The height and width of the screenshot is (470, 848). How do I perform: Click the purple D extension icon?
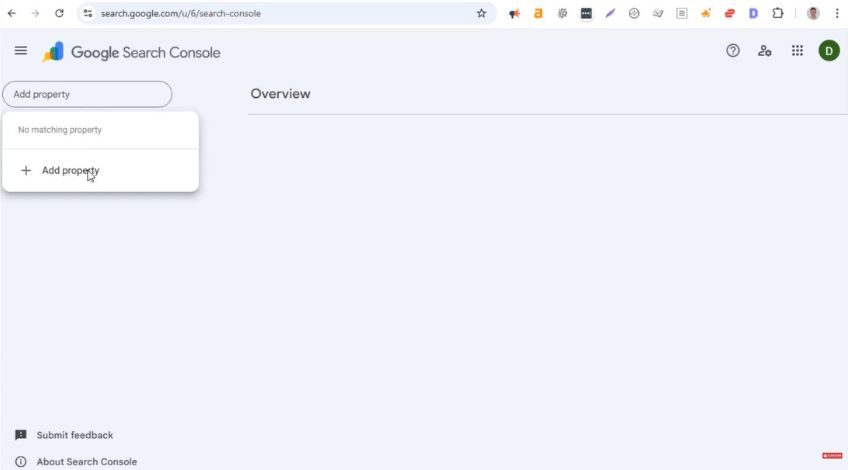click(x=753, y=14)
